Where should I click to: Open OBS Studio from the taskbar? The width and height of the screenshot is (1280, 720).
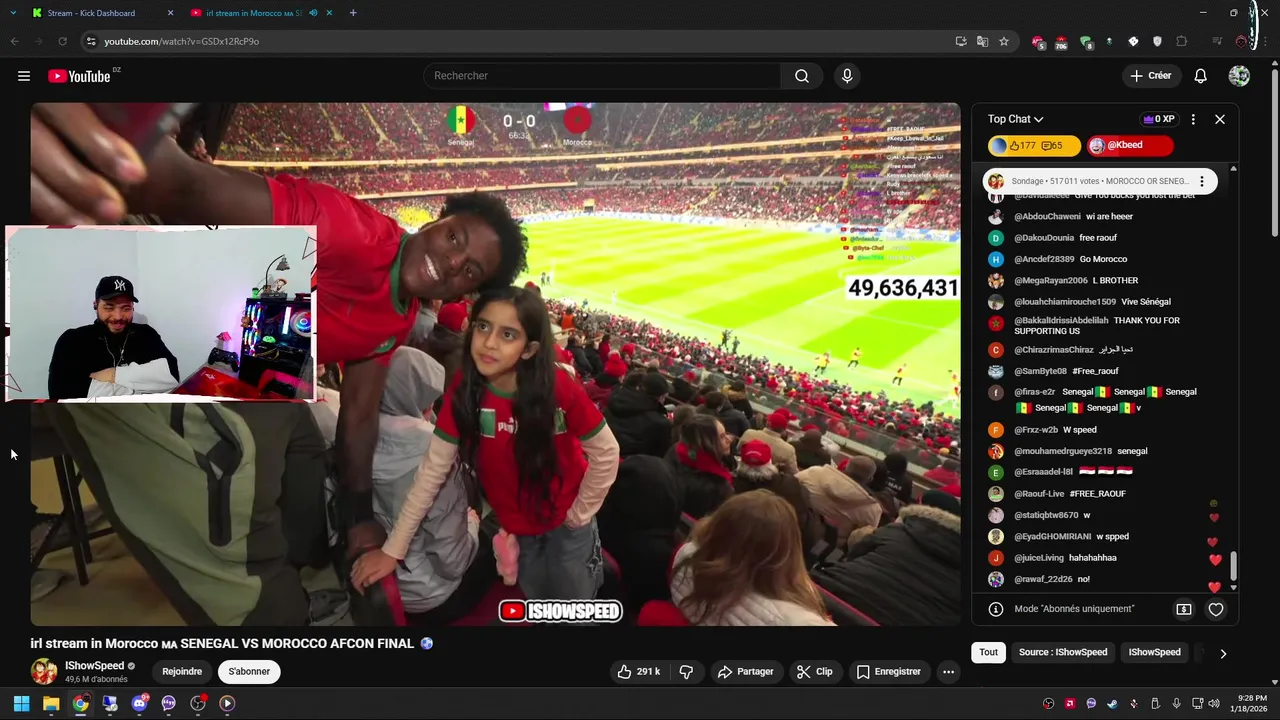point(198,703)
